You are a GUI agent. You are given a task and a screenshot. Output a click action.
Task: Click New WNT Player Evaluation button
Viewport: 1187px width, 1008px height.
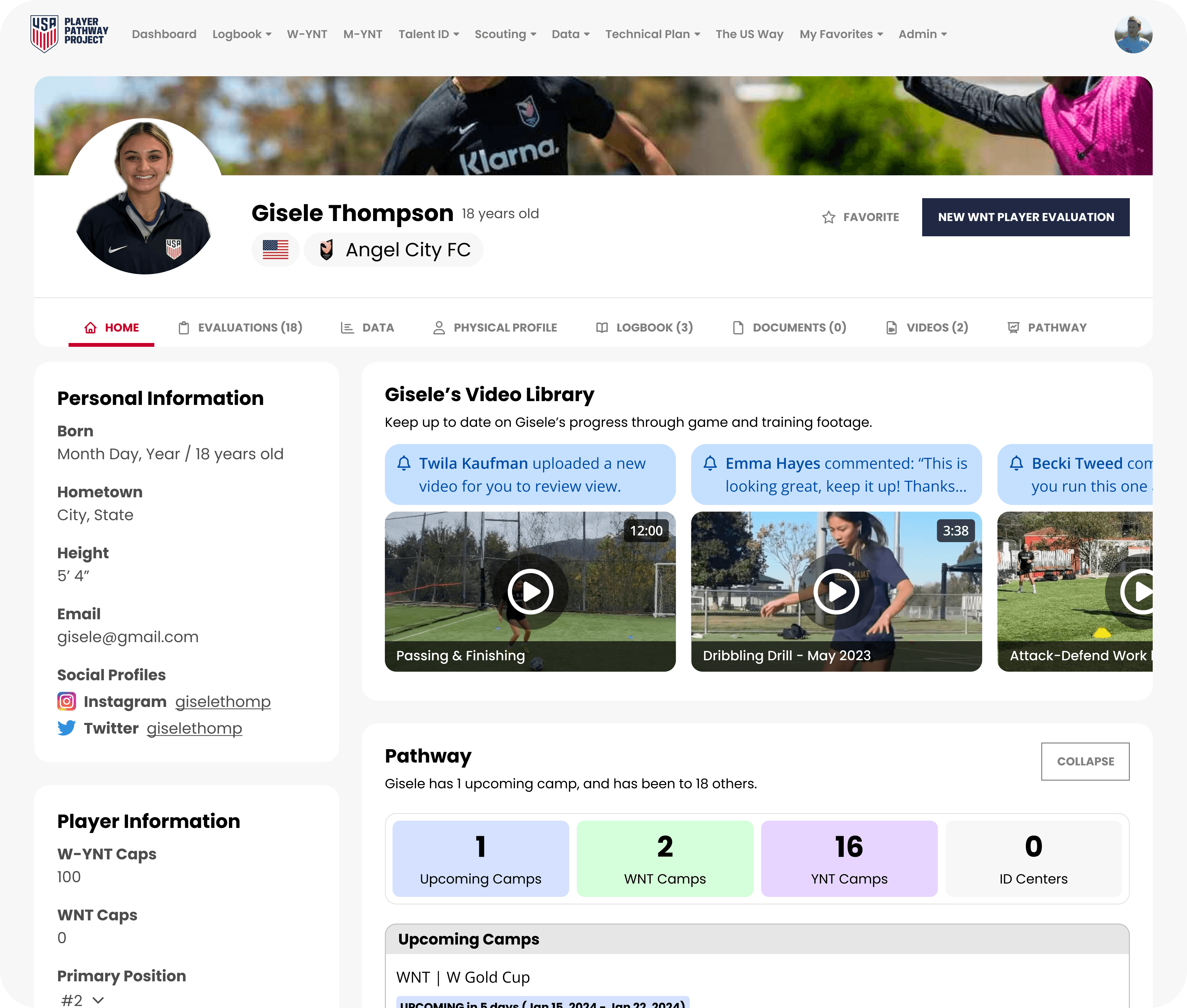1025,217
